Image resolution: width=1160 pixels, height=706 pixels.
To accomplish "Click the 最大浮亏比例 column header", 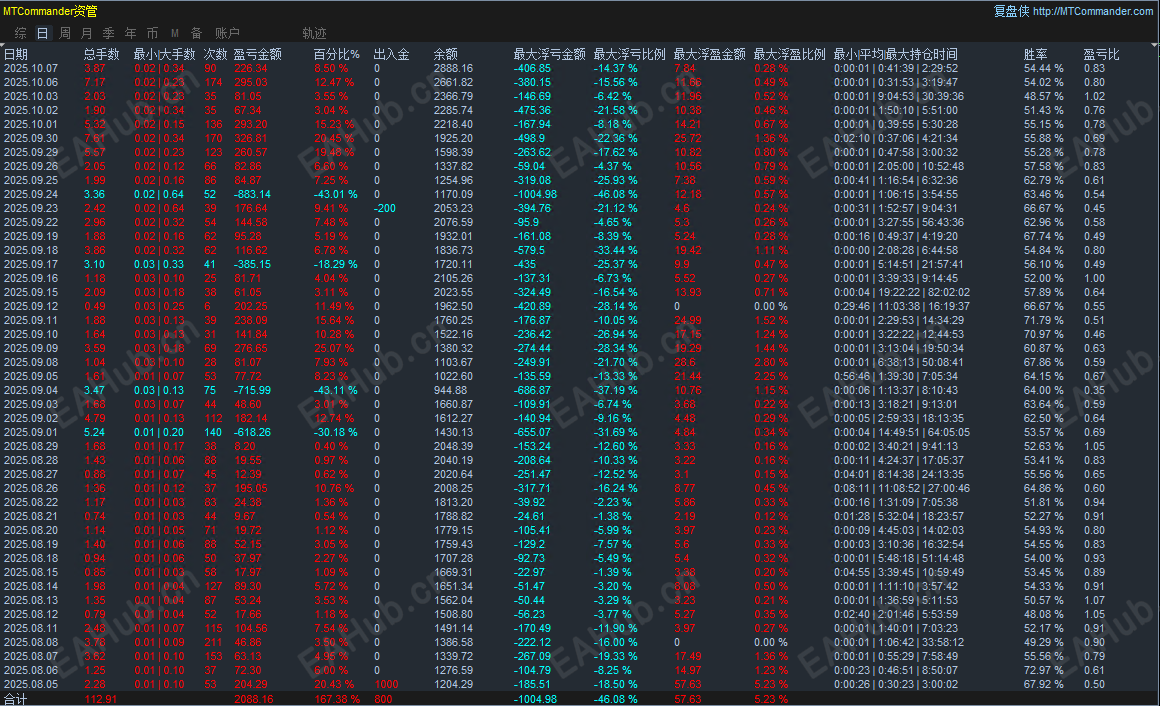I will pyautogui.click(x=630, y=54).
